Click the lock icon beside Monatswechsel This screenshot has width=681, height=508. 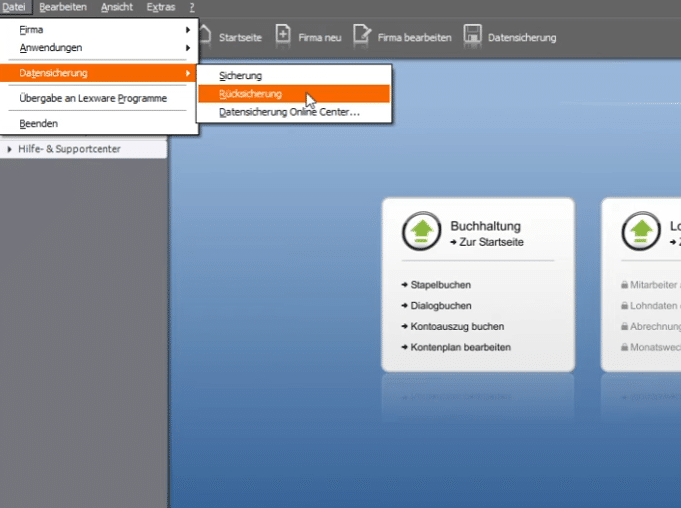tap(625, 347)
